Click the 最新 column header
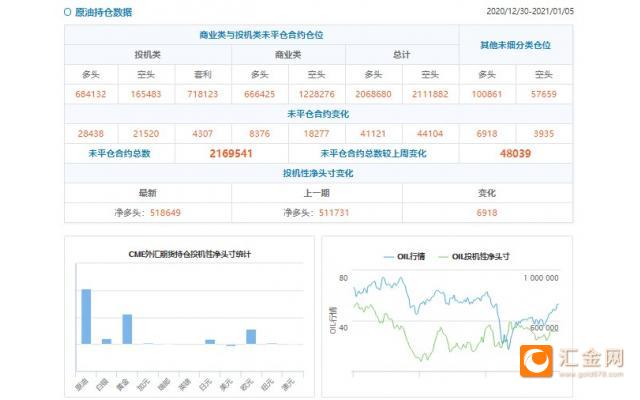This screenshot has height=400, width=640. (x=147, y=193)
